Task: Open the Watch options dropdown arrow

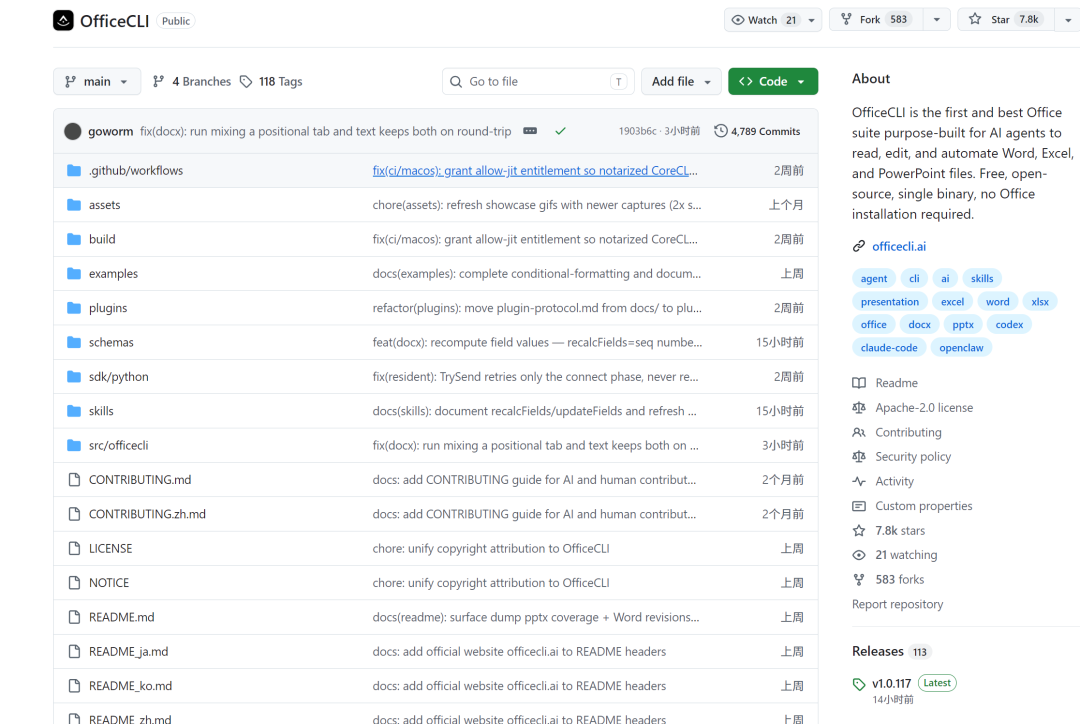Action: click(x=812, y=20)
